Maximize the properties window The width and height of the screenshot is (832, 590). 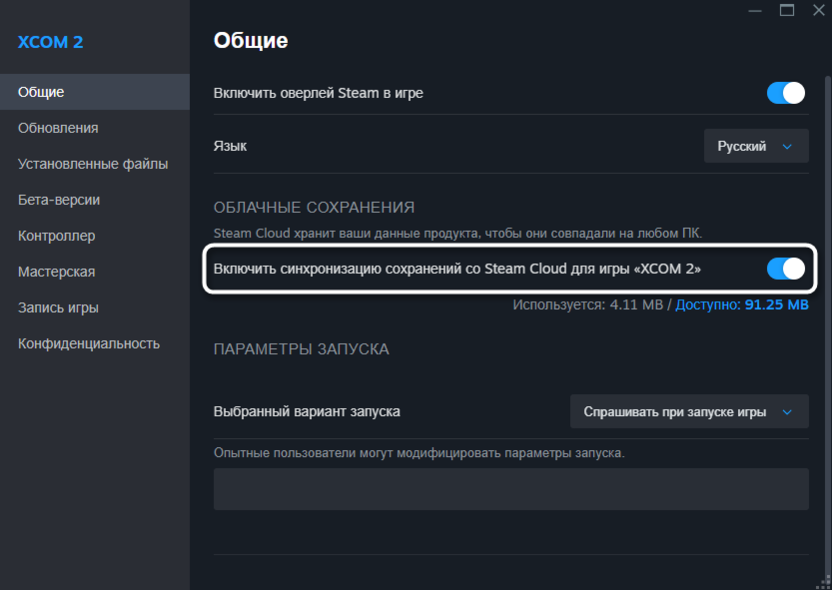(x=787, y=10)
